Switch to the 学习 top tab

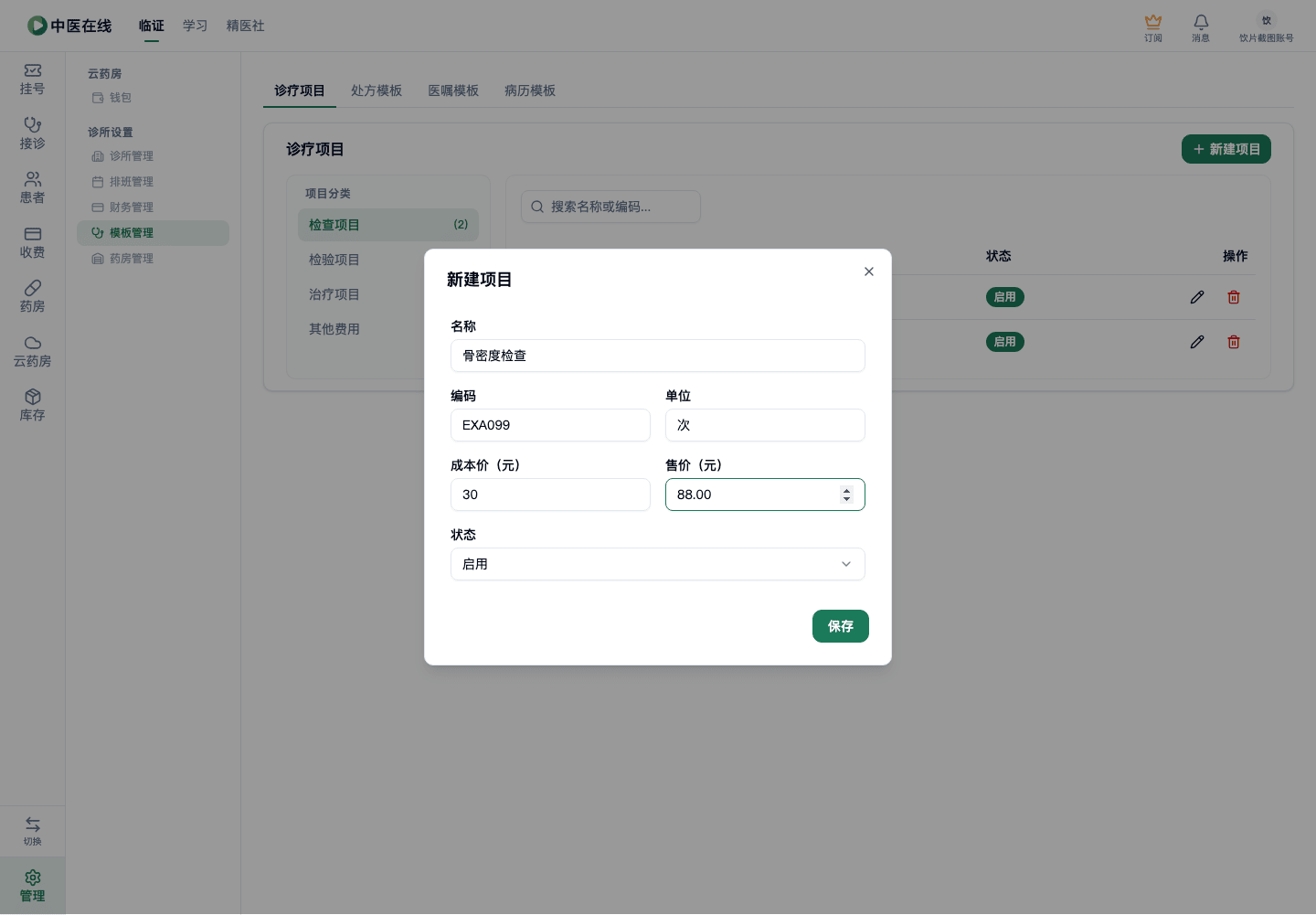click(x=196, y=26)
